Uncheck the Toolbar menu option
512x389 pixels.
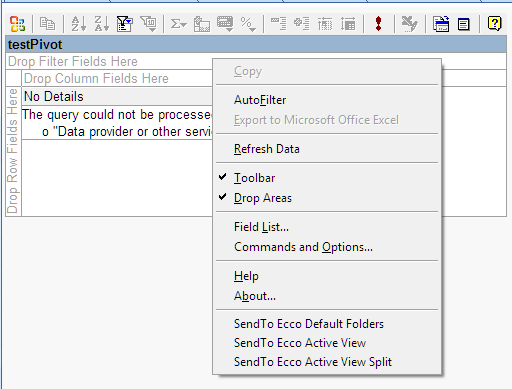click(327, 178)
